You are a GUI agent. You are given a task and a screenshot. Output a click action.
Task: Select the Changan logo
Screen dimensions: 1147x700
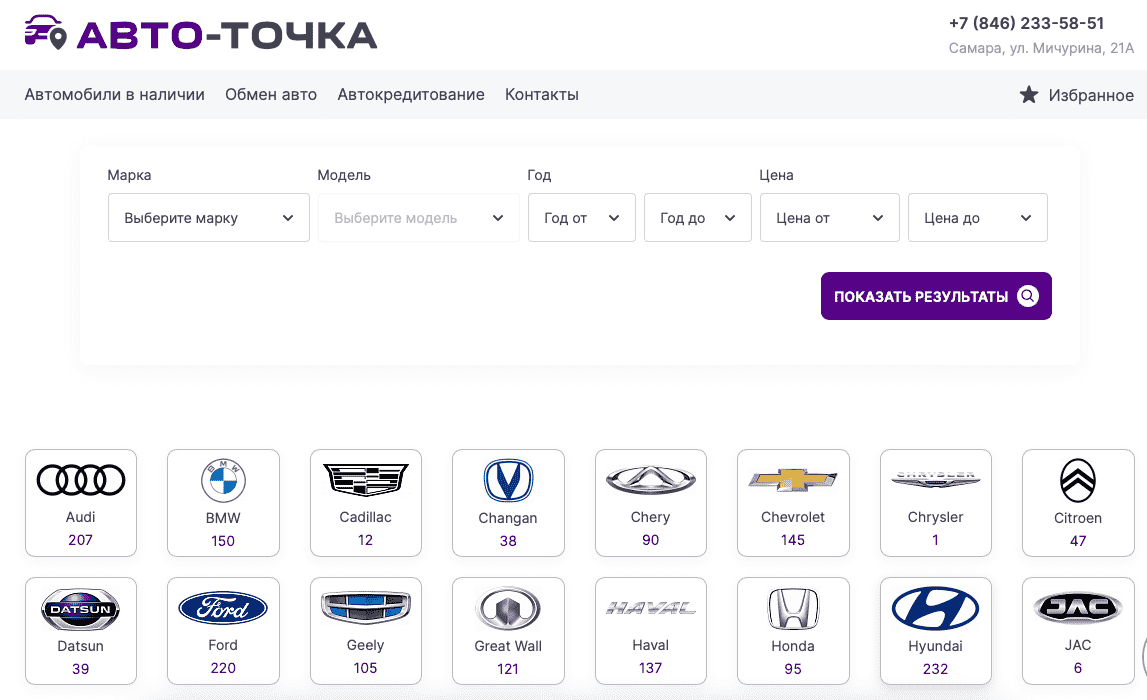[x=508, y=480]
